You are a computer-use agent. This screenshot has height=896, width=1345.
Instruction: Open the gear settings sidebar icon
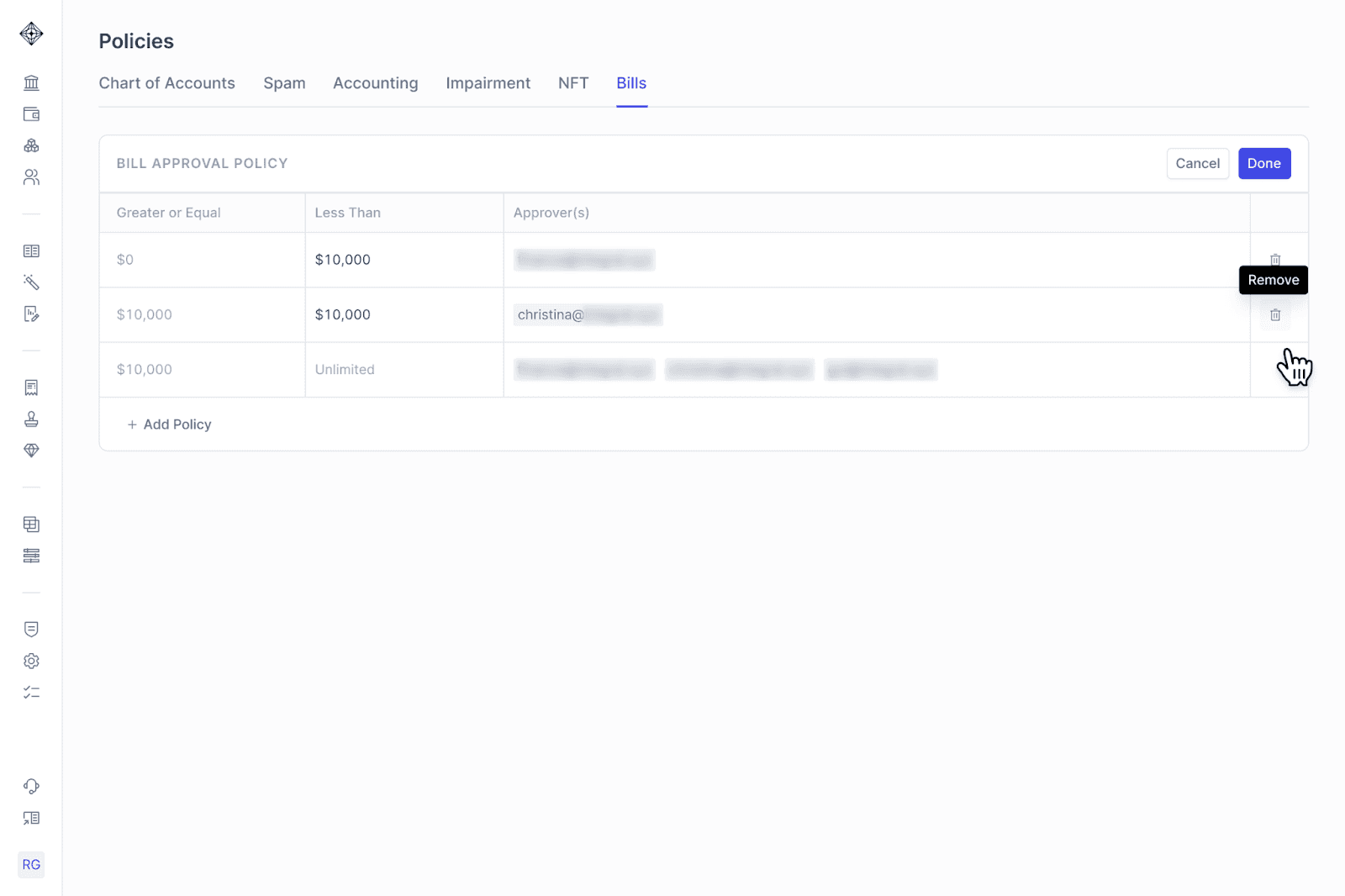click(x=31, y=661)
